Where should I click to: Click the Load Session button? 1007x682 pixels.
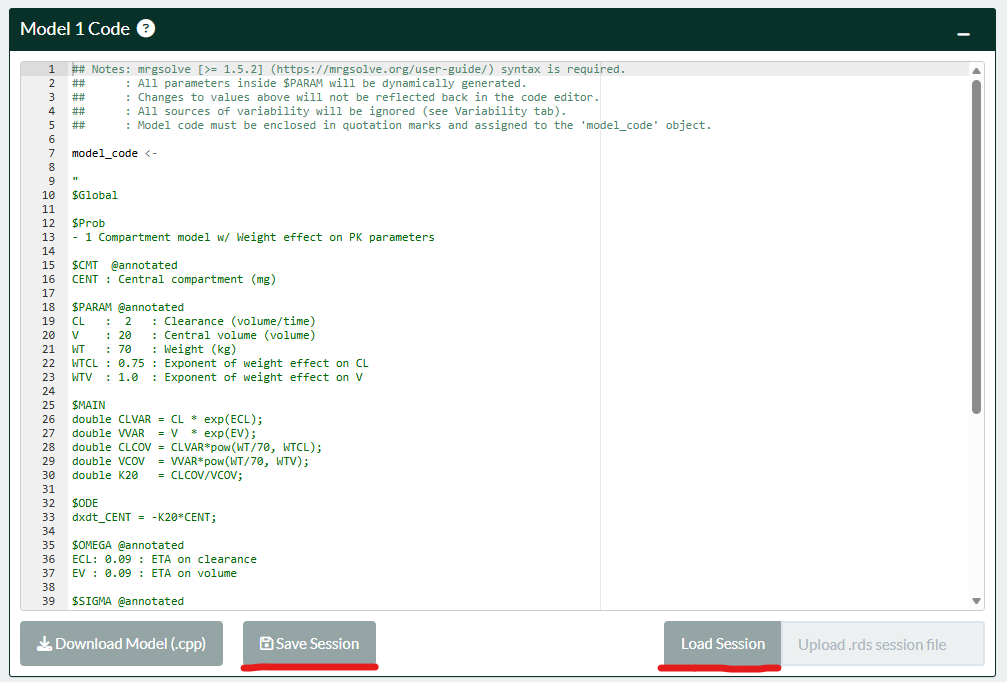[722, 644]
